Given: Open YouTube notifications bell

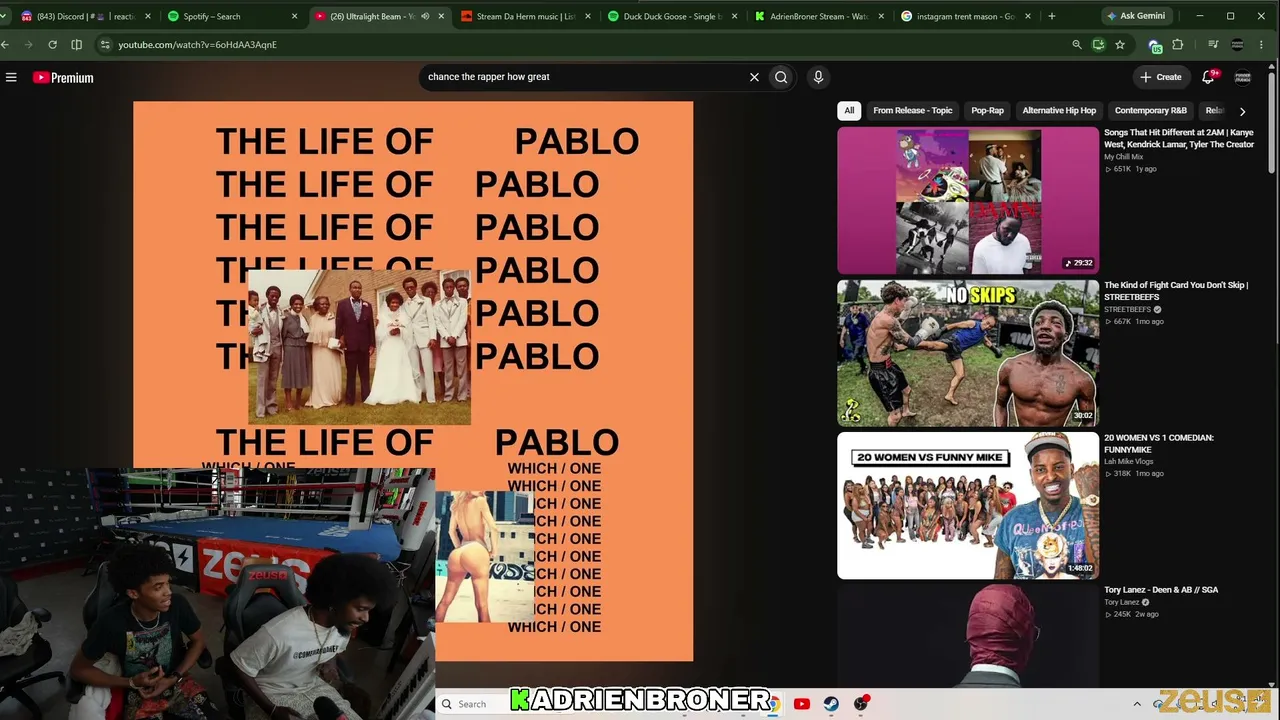Looking at the screenshot, I should click(1208, 77).
